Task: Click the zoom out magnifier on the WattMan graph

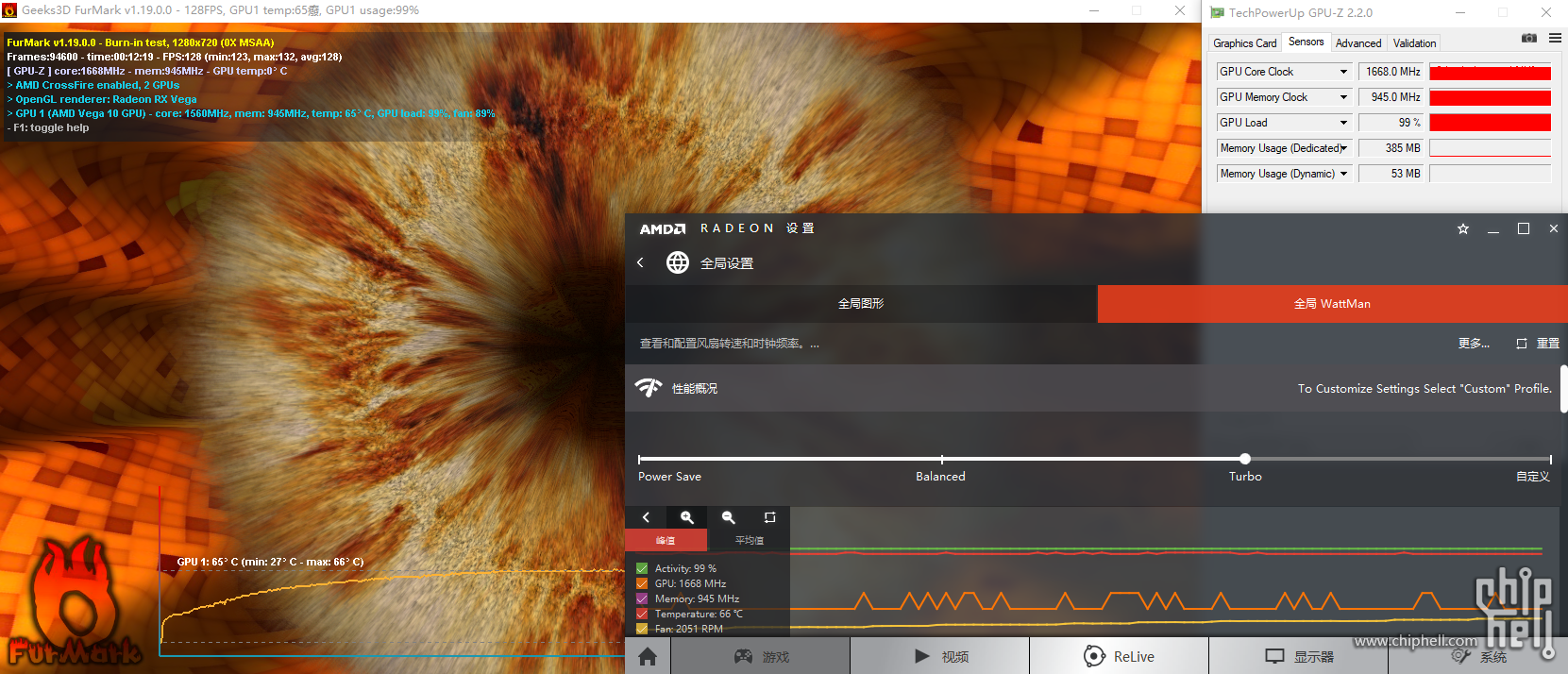Action: (x=729, y=517)
